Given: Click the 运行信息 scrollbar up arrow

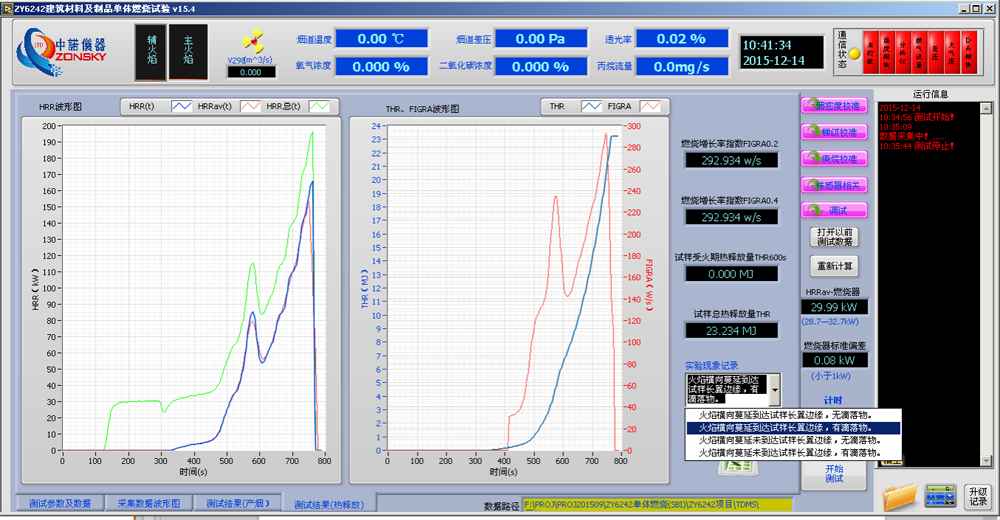Looking at the screenshot, I should [986, 108].
